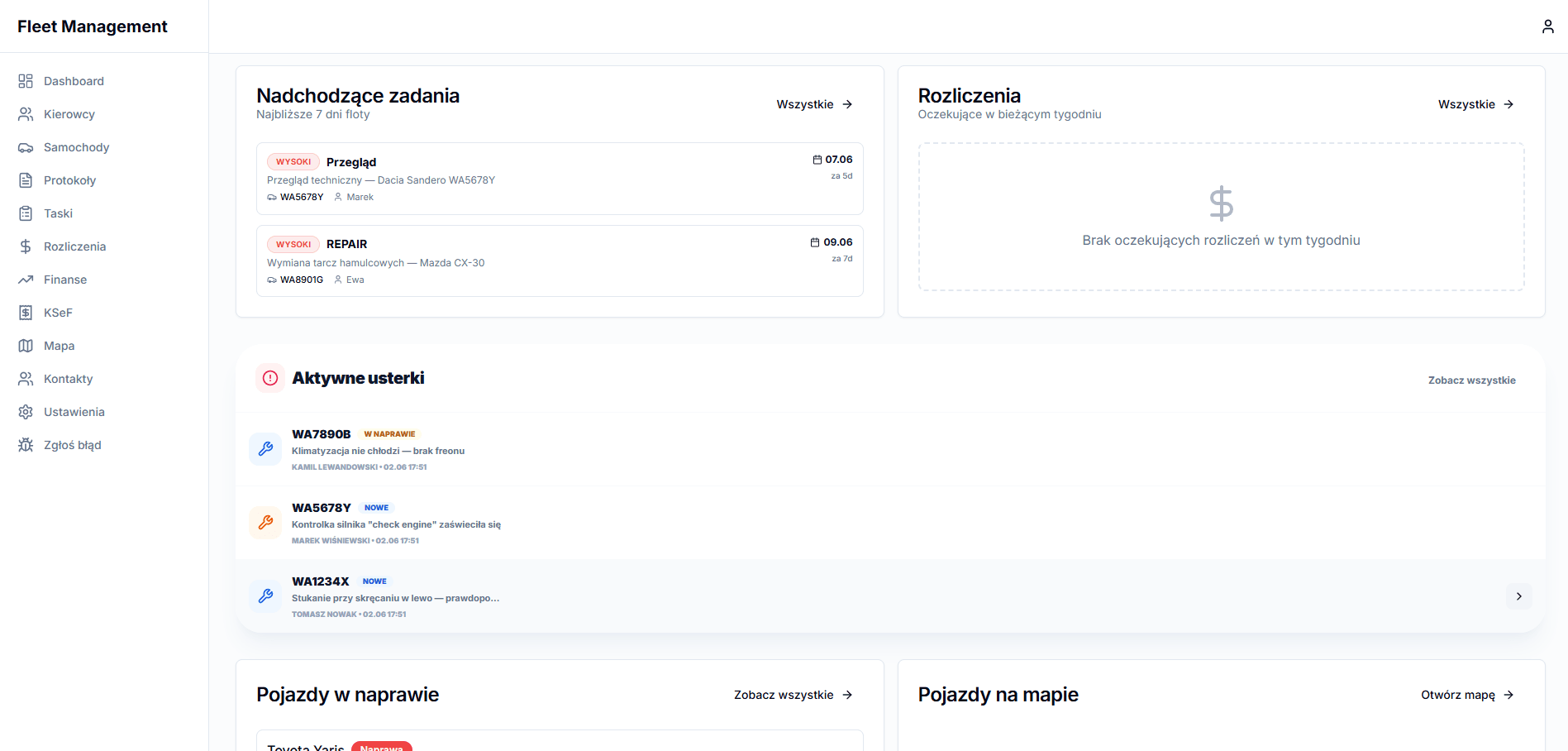This screenshot has width=1568, height=751.
Task: Click the WA5678Y plate in Przegląd task
Action: pyautogui.click(x=302, y=197)
